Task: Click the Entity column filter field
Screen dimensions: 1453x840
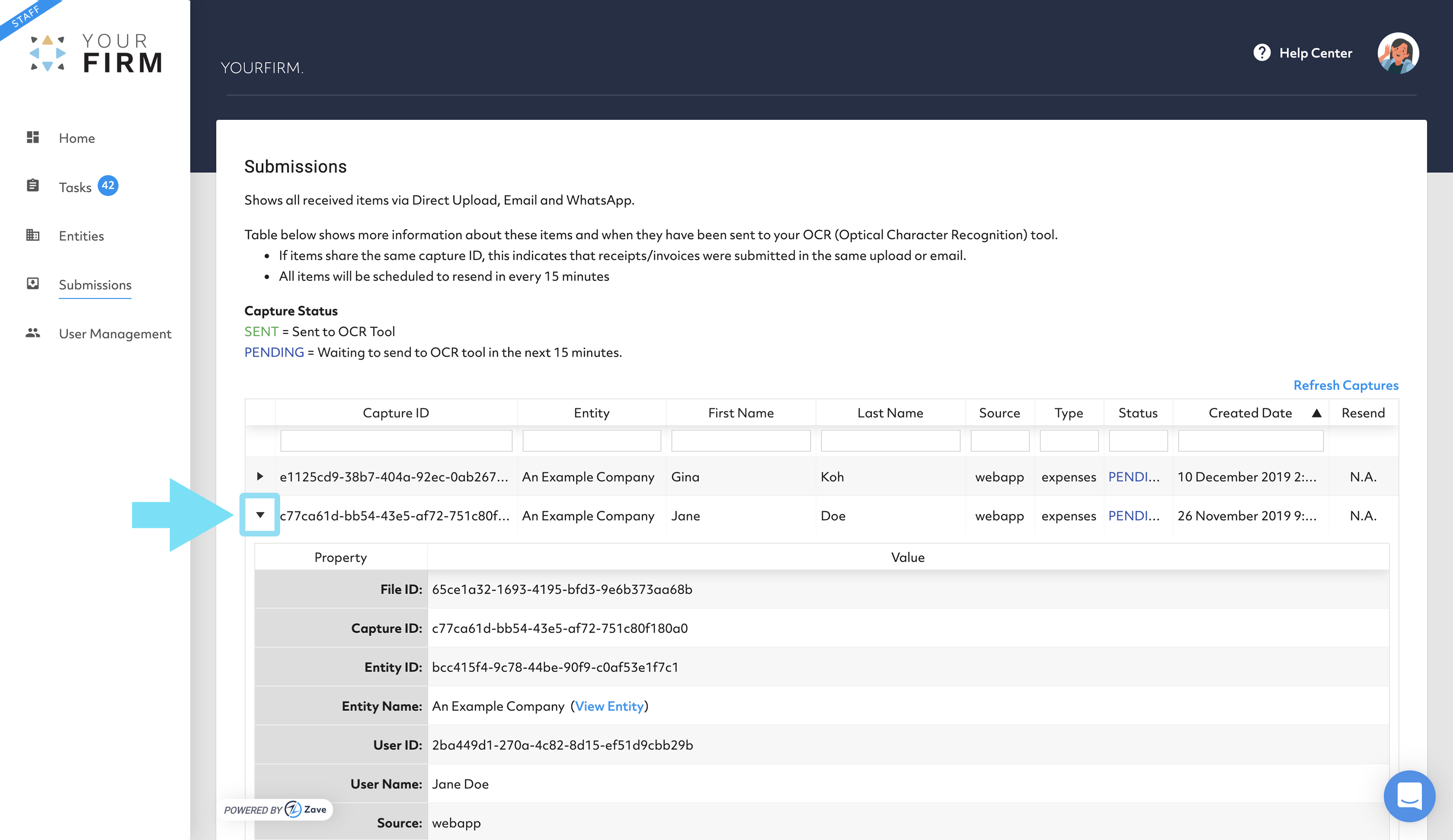Action: point(591,441)
